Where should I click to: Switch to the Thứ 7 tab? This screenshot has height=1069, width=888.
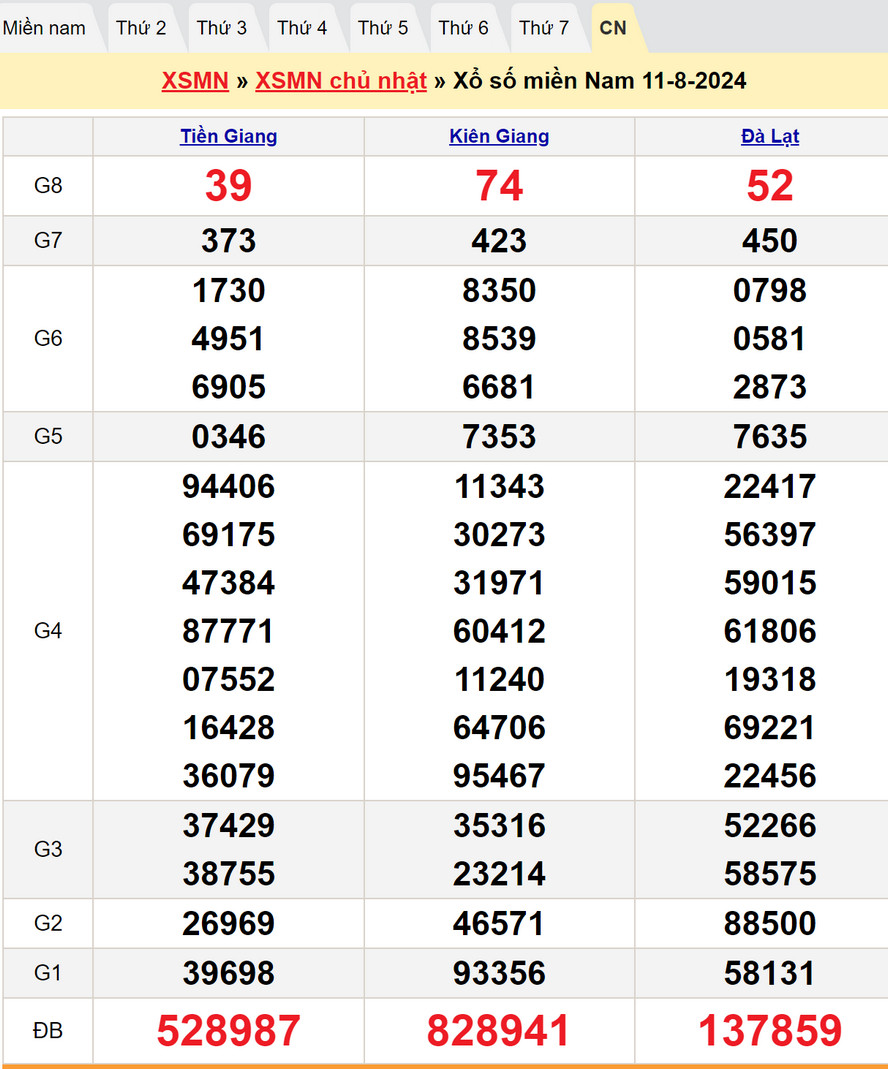(x=544, y=28)
